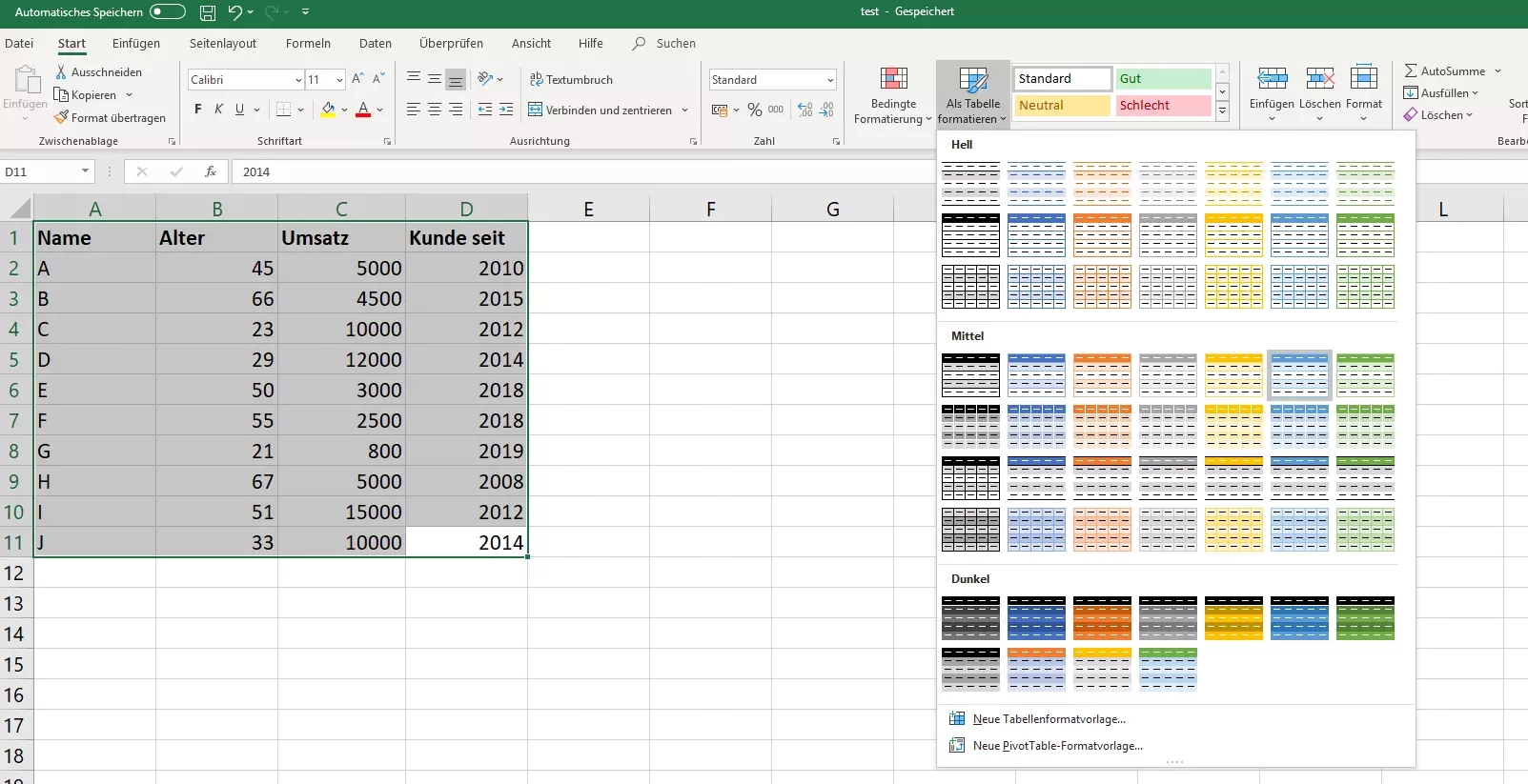Switch to Überprüfen tab

click(451, 44)
